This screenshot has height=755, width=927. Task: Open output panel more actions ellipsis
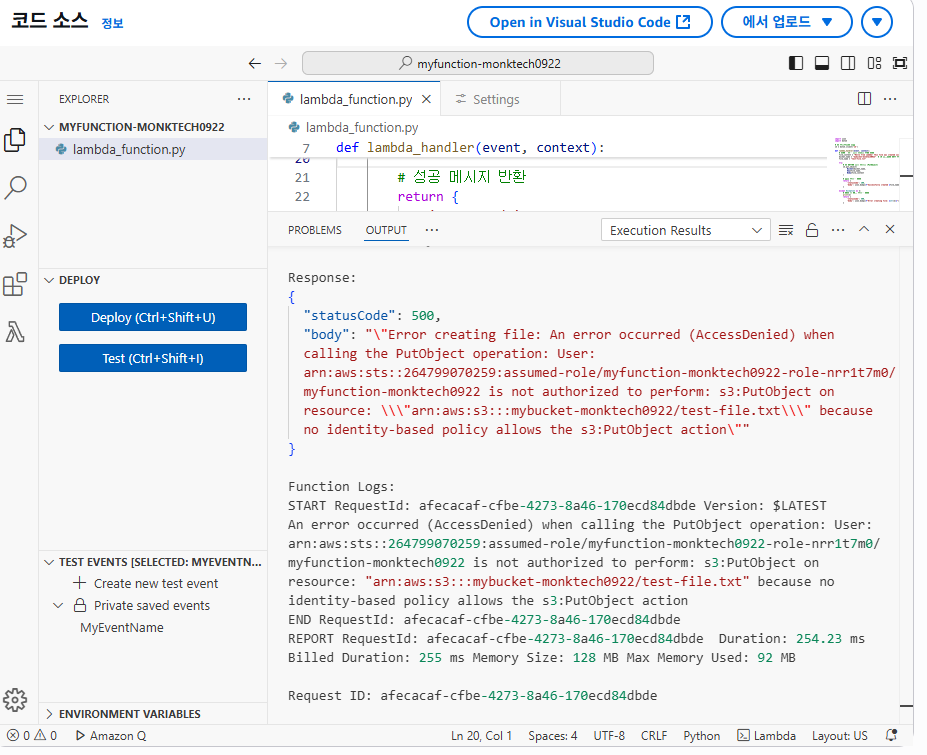(838, 230)
